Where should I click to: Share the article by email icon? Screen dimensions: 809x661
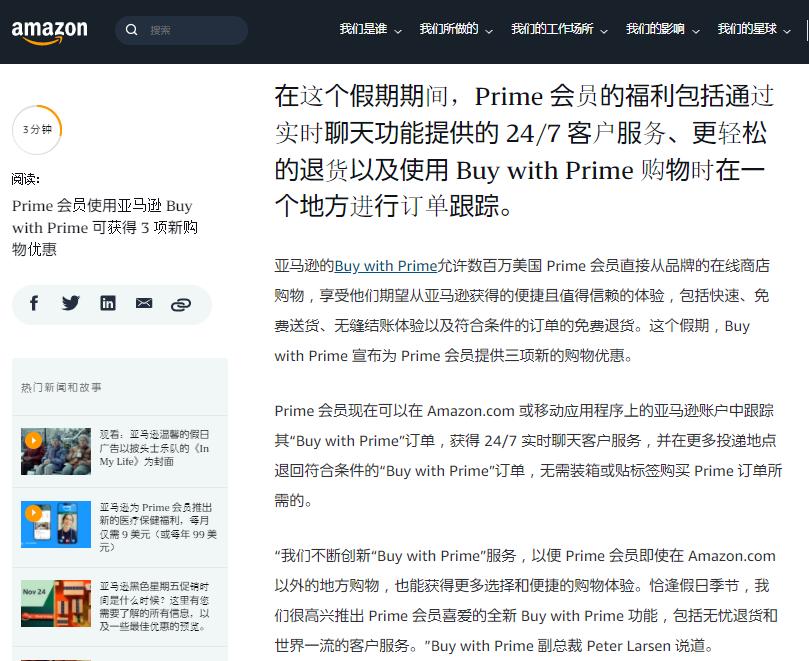tap(144, 303)
